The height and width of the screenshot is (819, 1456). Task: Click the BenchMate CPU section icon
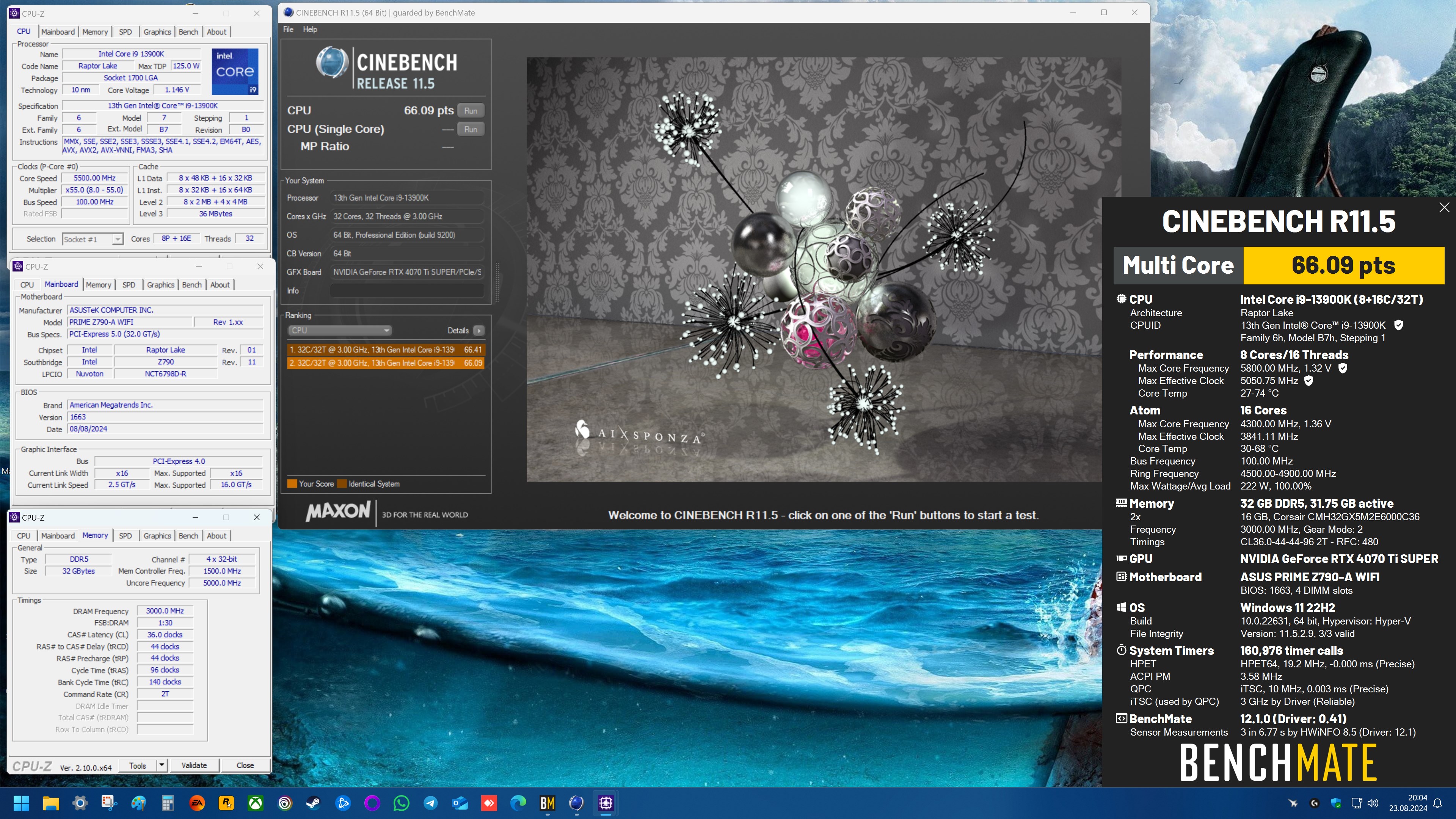click(1122, 299)
